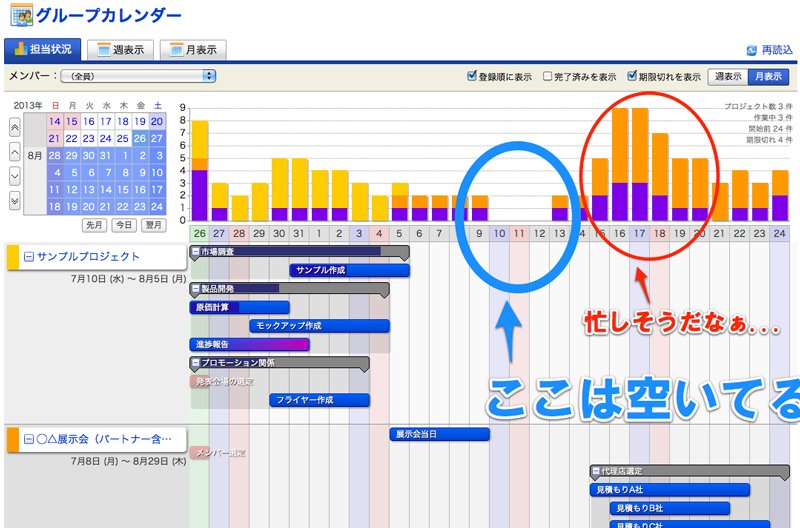Click the Group Calendar app icon

pos(21,14)
